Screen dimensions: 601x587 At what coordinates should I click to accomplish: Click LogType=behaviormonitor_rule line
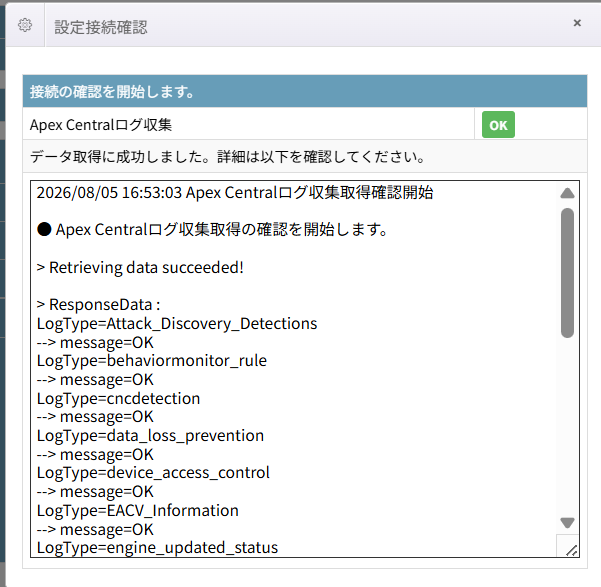[152, 361]
